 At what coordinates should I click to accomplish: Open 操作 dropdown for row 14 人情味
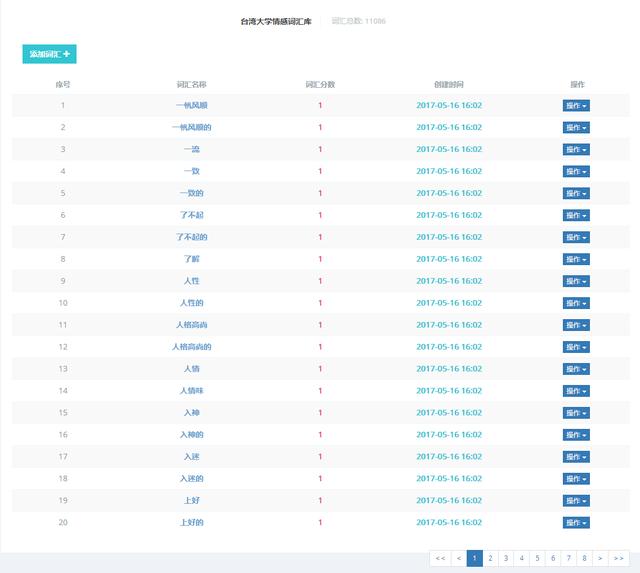[576, 391]
